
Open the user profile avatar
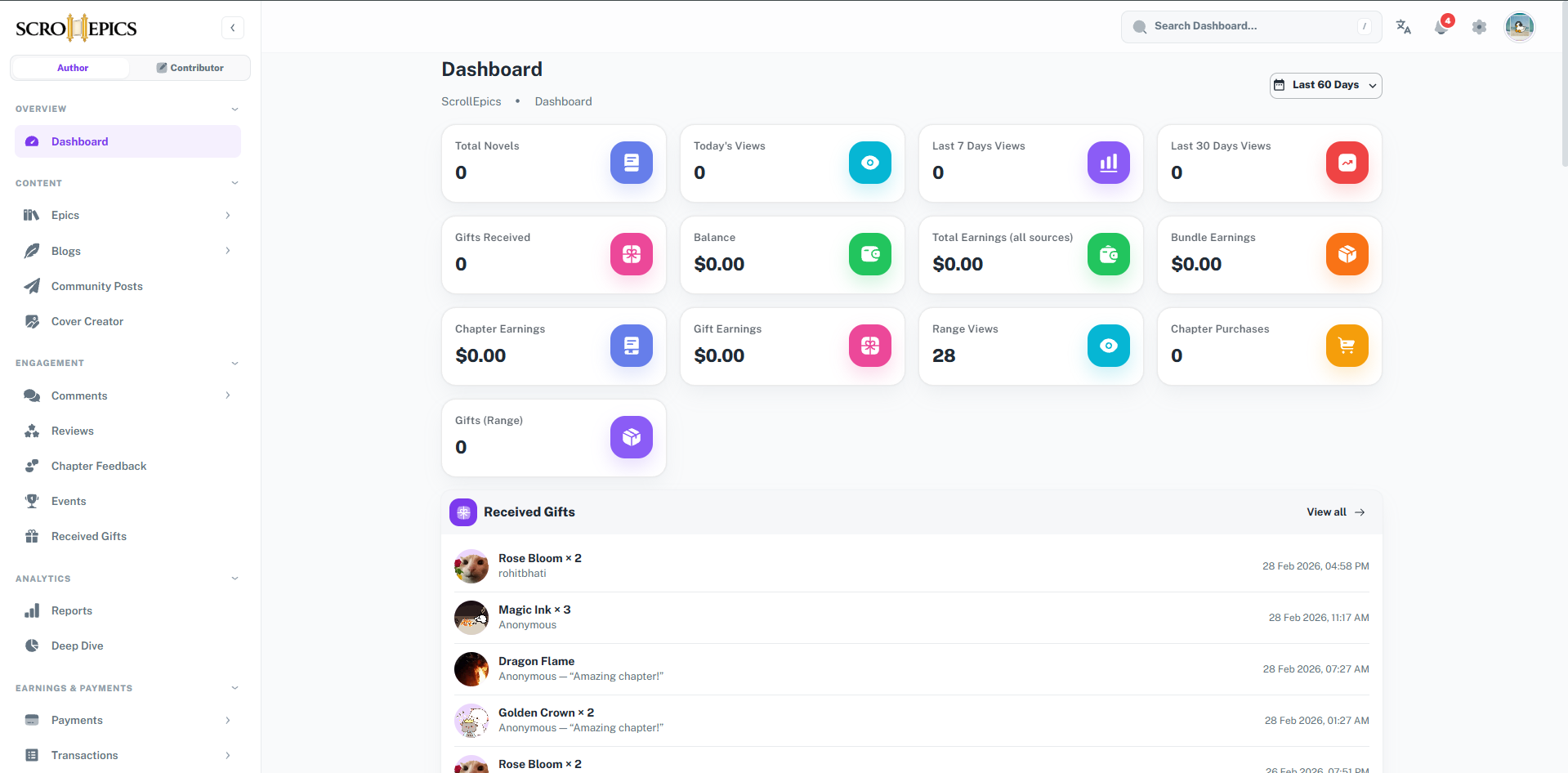pos(1520,27)
